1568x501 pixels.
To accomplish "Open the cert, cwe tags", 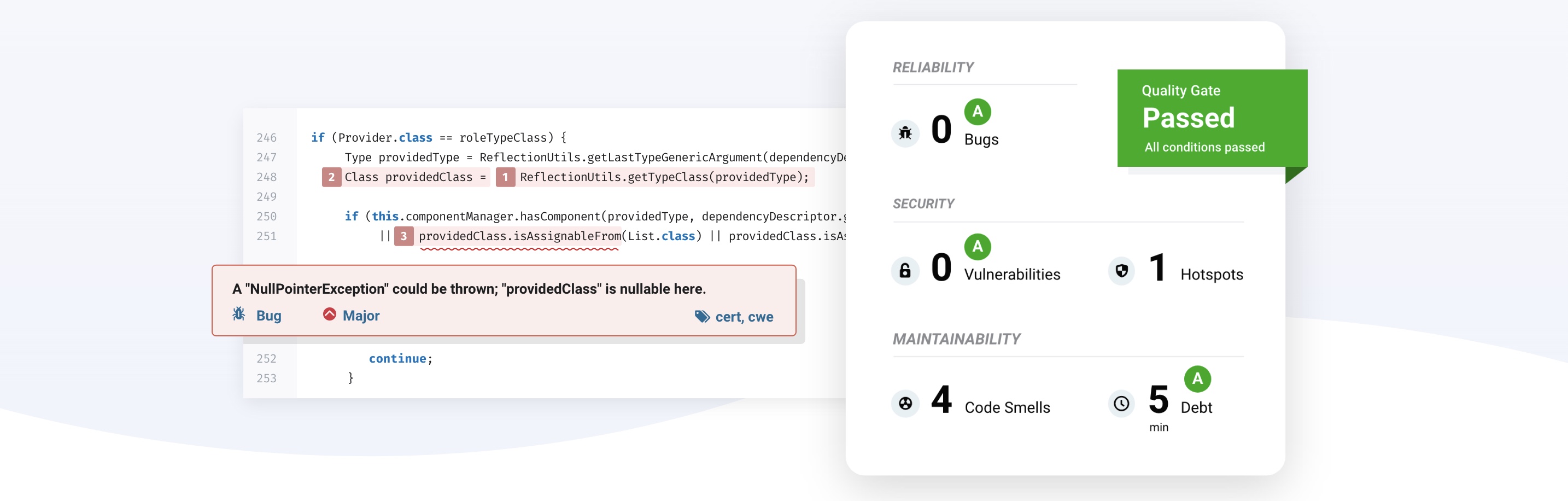I will coord(744,317).
